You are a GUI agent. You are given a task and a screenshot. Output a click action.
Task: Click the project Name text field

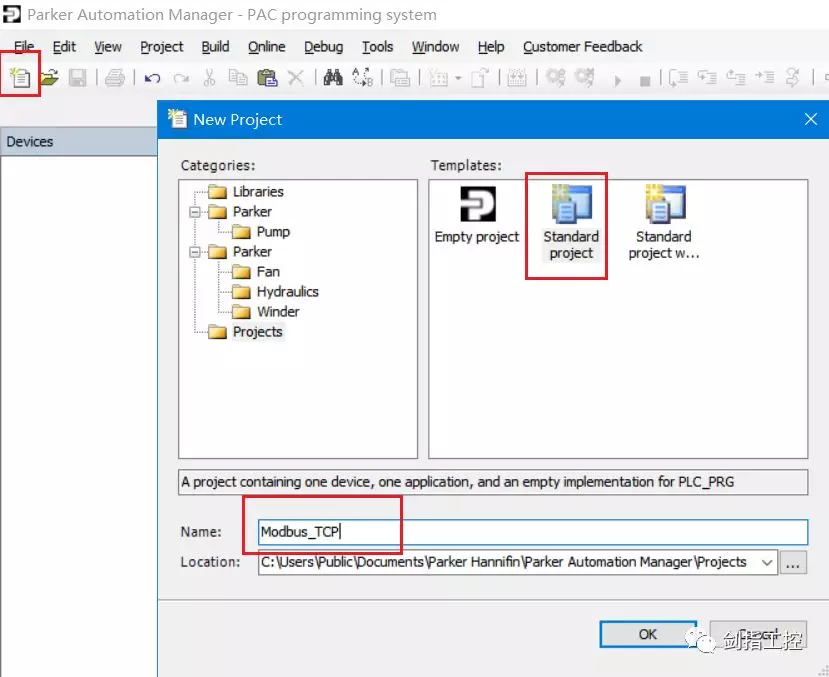[530, 532]
